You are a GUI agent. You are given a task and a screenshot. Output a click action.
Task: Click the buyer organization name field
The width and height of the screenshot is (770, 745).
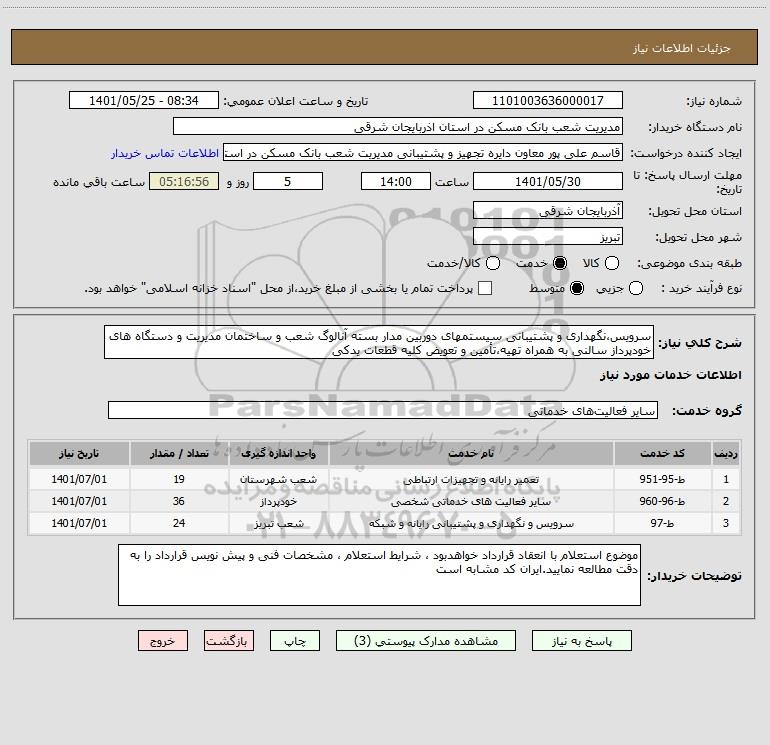click(x=398, y=127)
